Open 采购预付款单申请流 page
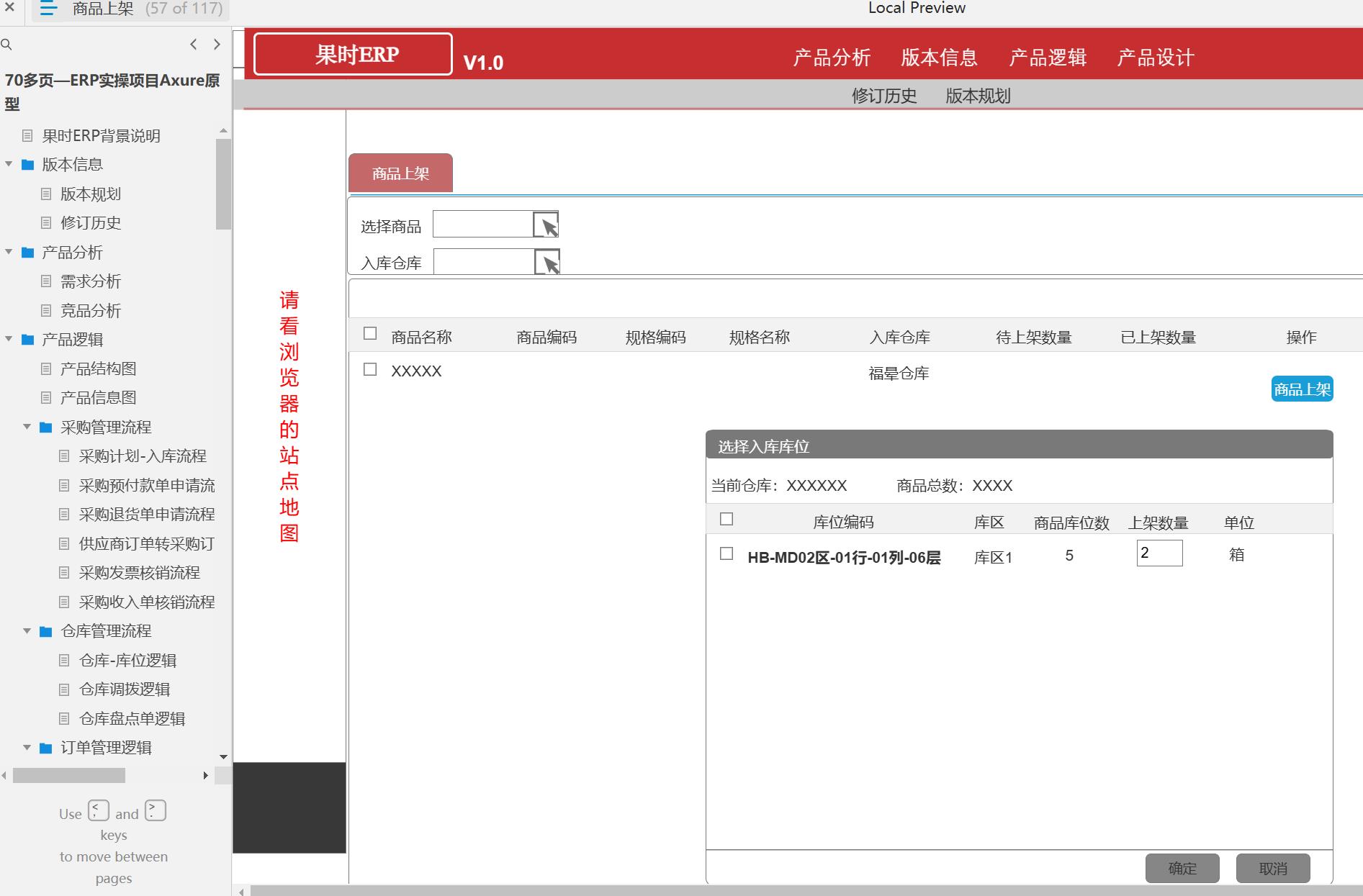 (x=147, y=486)
